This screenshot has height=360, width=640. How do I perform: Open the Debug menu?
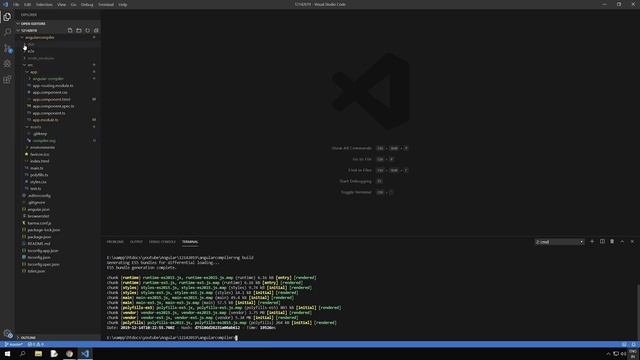(x=87, y=4)
